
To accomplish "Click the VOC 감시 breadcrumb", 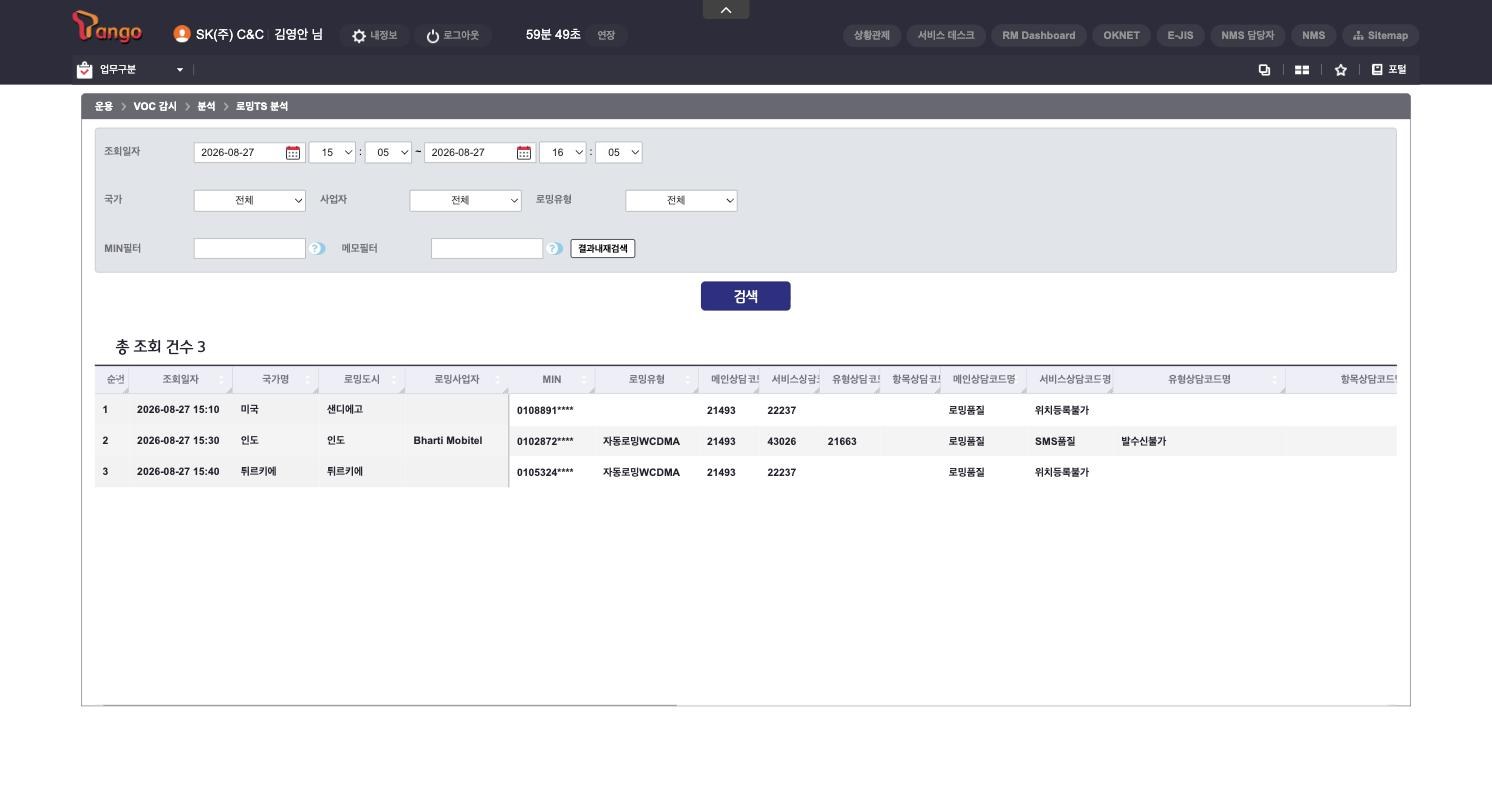I will pyautogui.click(x=155, y=106).
